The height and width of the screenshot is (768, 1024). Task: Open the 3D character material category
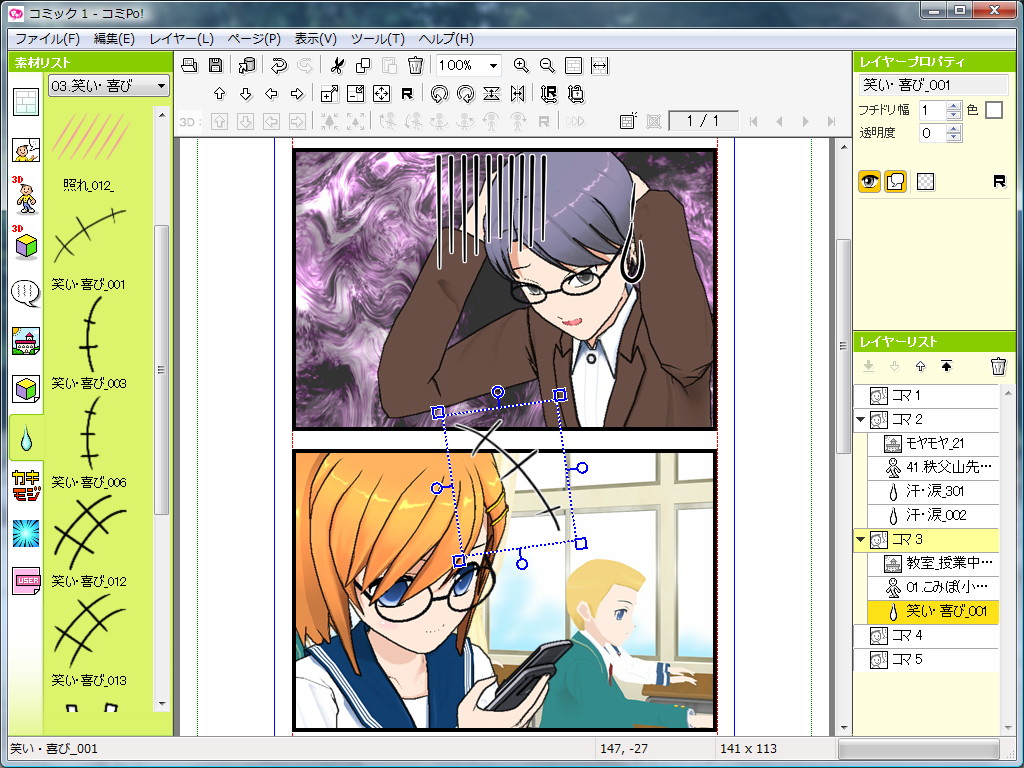(x=26, y=195)
